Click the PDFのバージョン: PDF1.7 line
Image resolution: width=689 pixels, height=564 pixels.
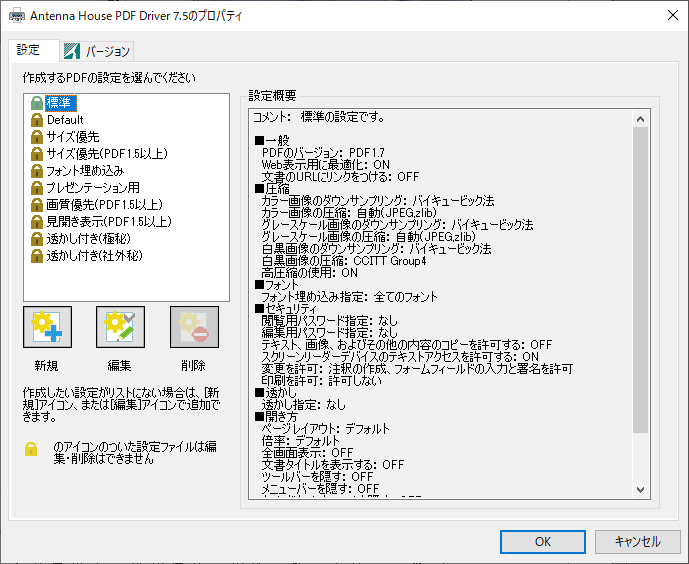pos(323,153)
